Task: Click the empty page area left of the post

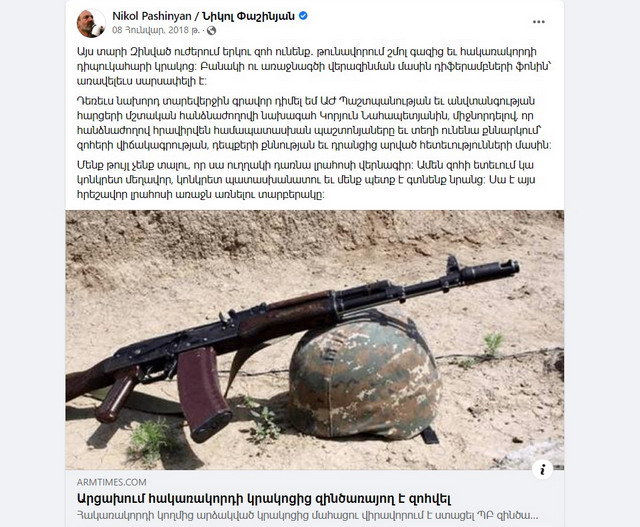Action: (x=33, y=263)
